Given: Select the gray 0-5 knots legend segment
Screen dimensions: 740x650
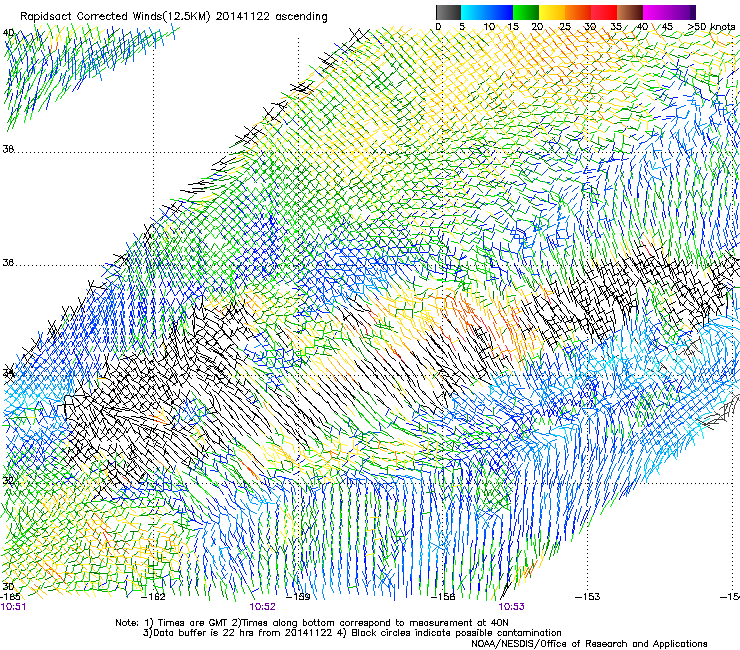Looking at the screenshot, I should point(448,12).
